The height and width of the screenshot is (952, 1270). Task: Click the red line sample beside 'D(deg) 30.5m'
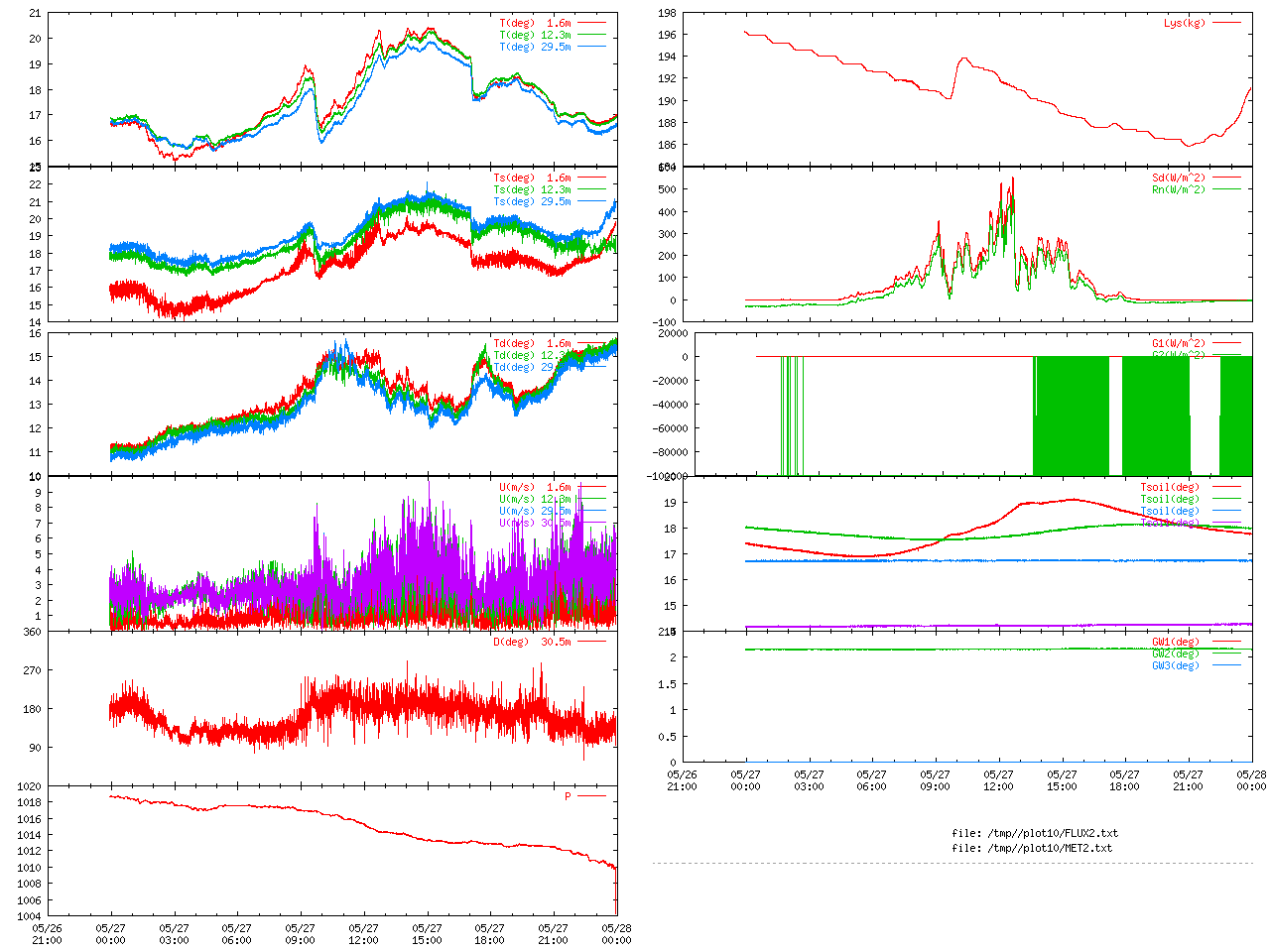point(591,642)
